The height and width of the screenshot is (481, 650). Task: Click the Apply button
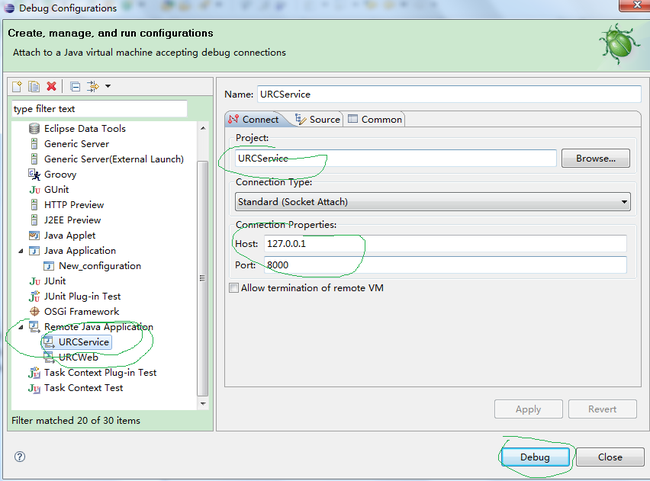point(528,409)
